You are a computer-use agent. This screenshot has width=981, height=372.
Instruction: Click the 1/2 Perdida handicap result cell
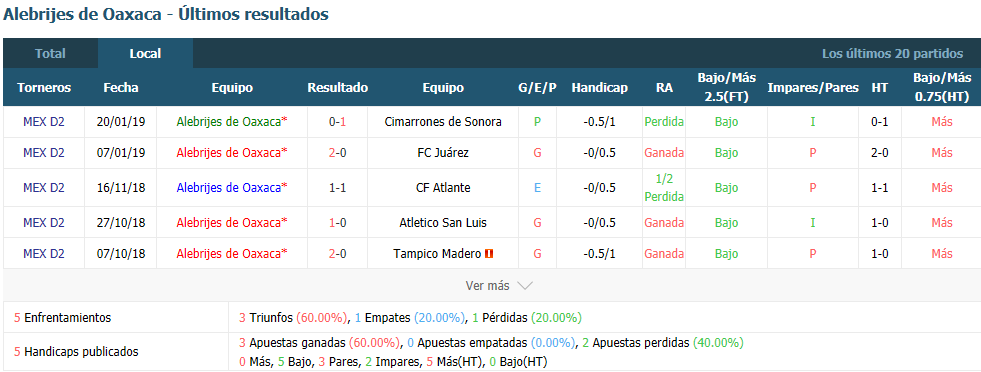click(x=664, y=188)
